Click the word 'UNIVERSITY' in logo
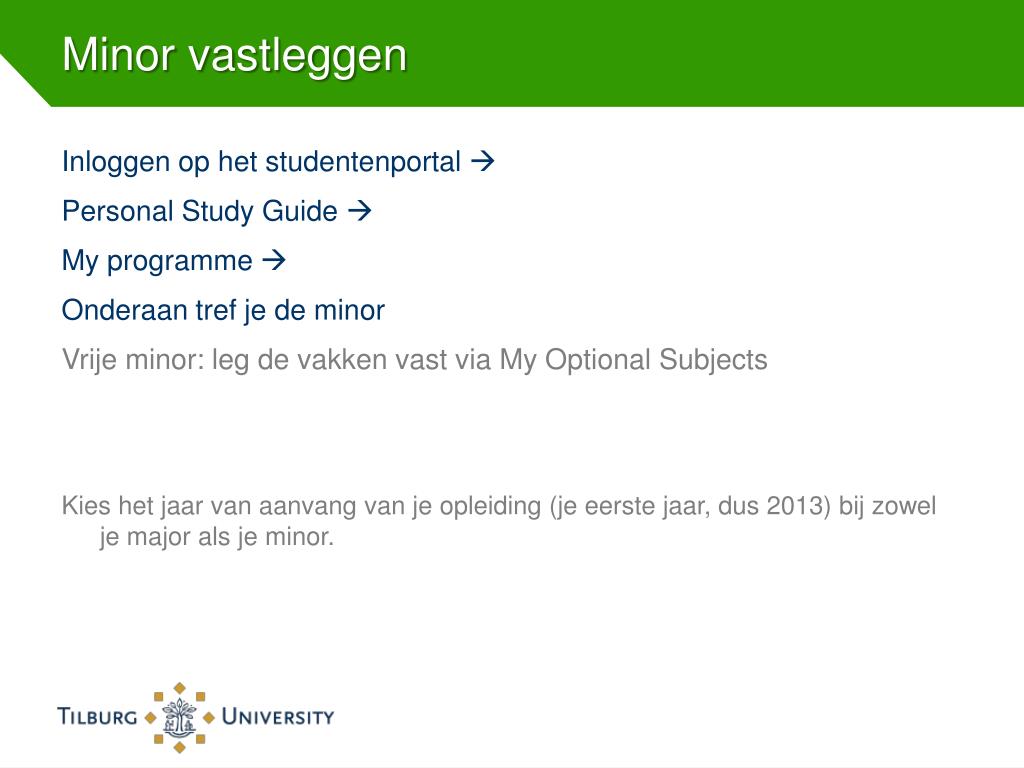Image resolution: width=1024 pixels, height=768 pixels. (278, 716)
